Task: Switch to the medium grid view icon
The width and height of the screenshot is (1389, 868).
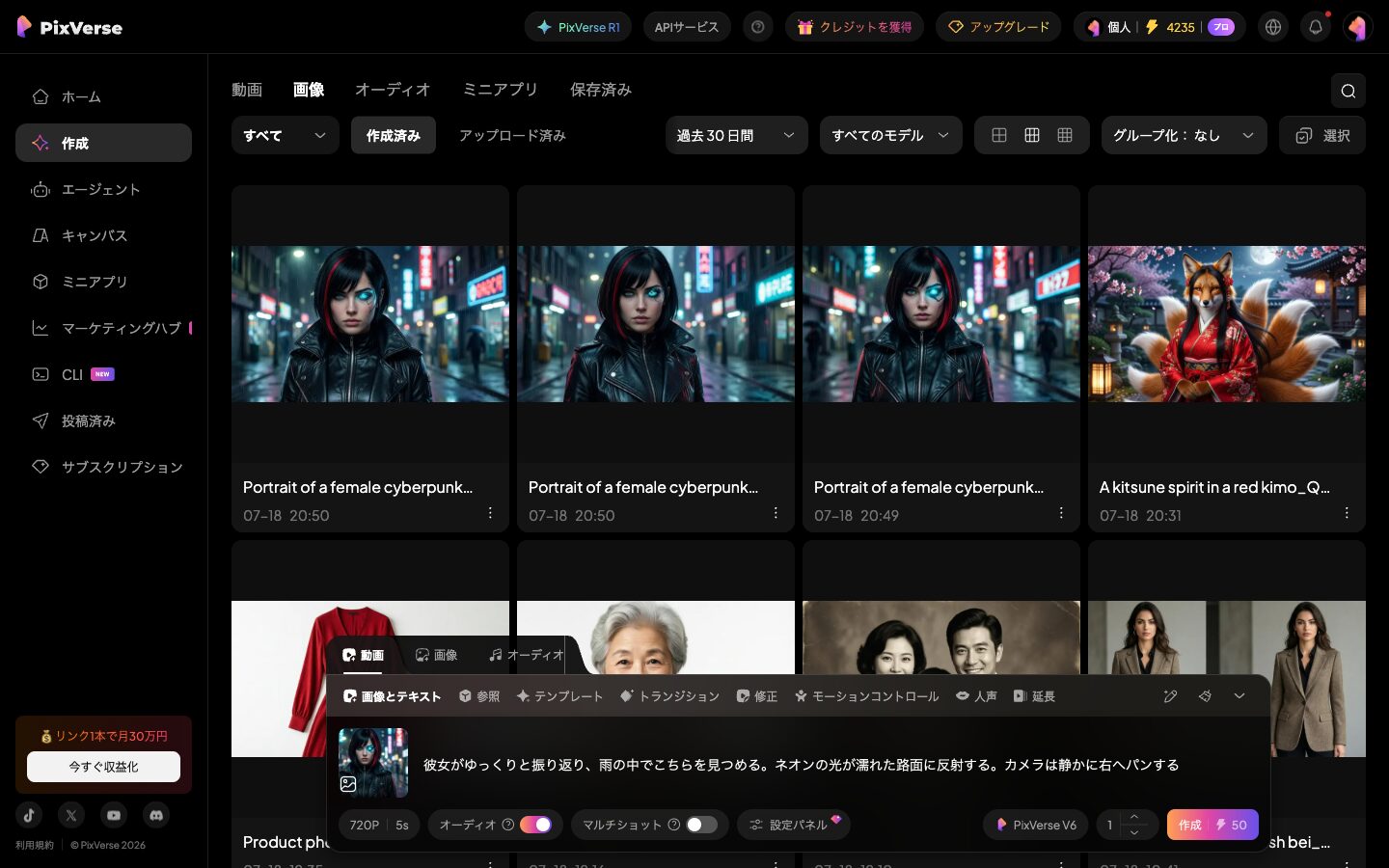Action: (1032, 135)
